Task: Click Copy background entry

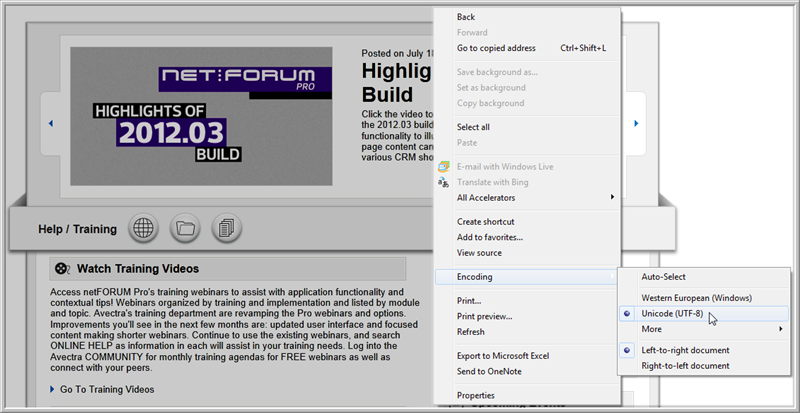Action: pos(527,103)
